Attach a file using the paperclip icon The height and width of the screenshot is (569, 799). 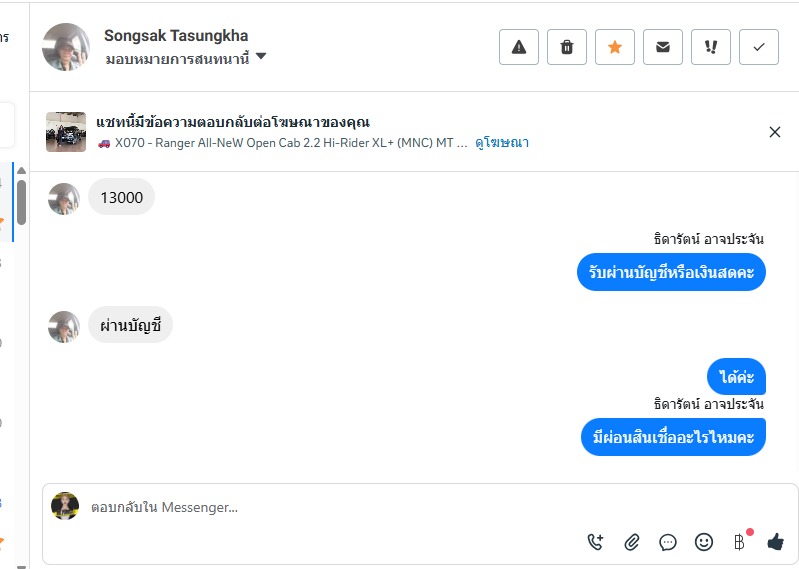(x=632, y=542)
